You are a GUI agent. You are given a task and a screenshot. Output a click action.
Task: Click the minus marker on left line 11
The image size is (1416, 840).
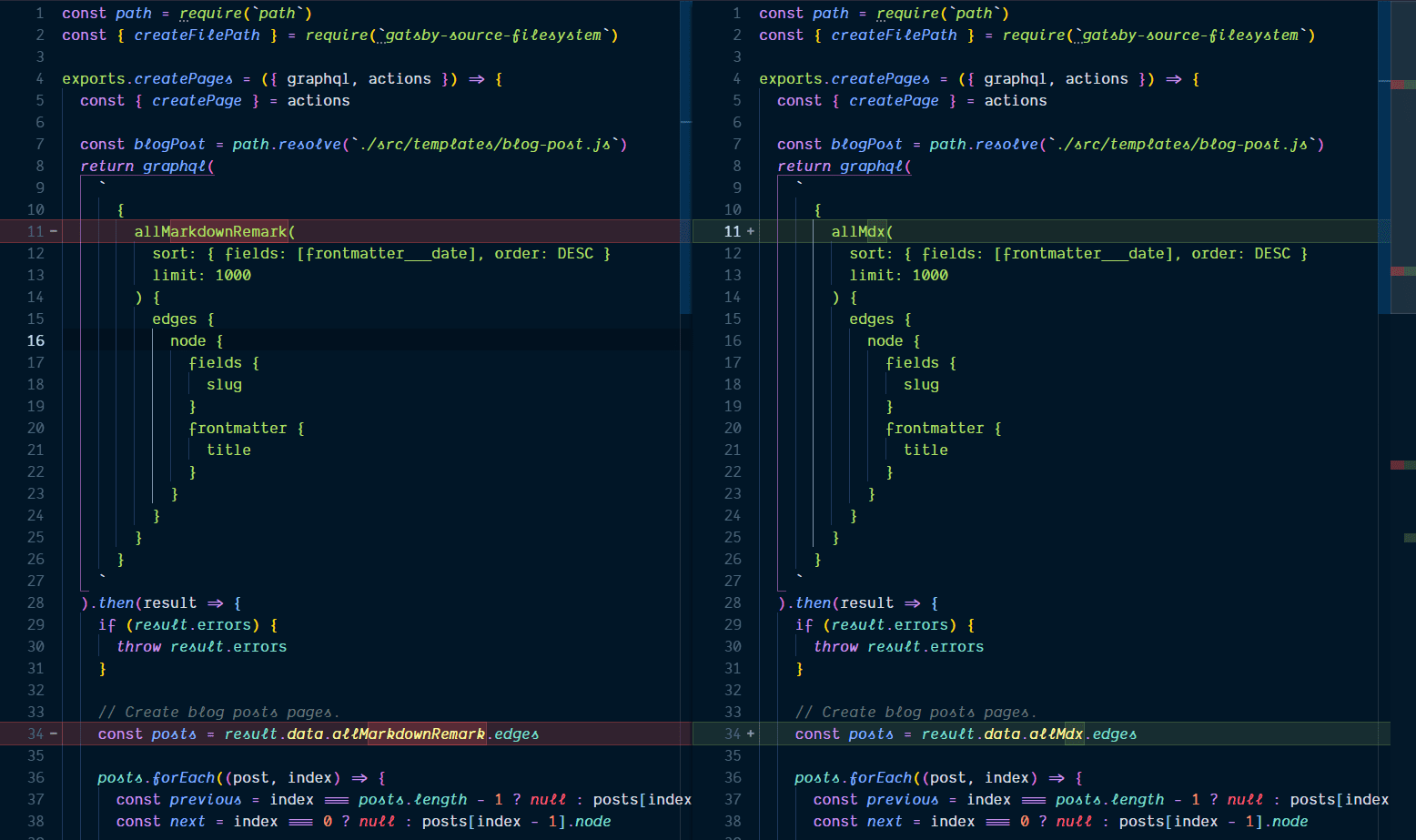54,231
